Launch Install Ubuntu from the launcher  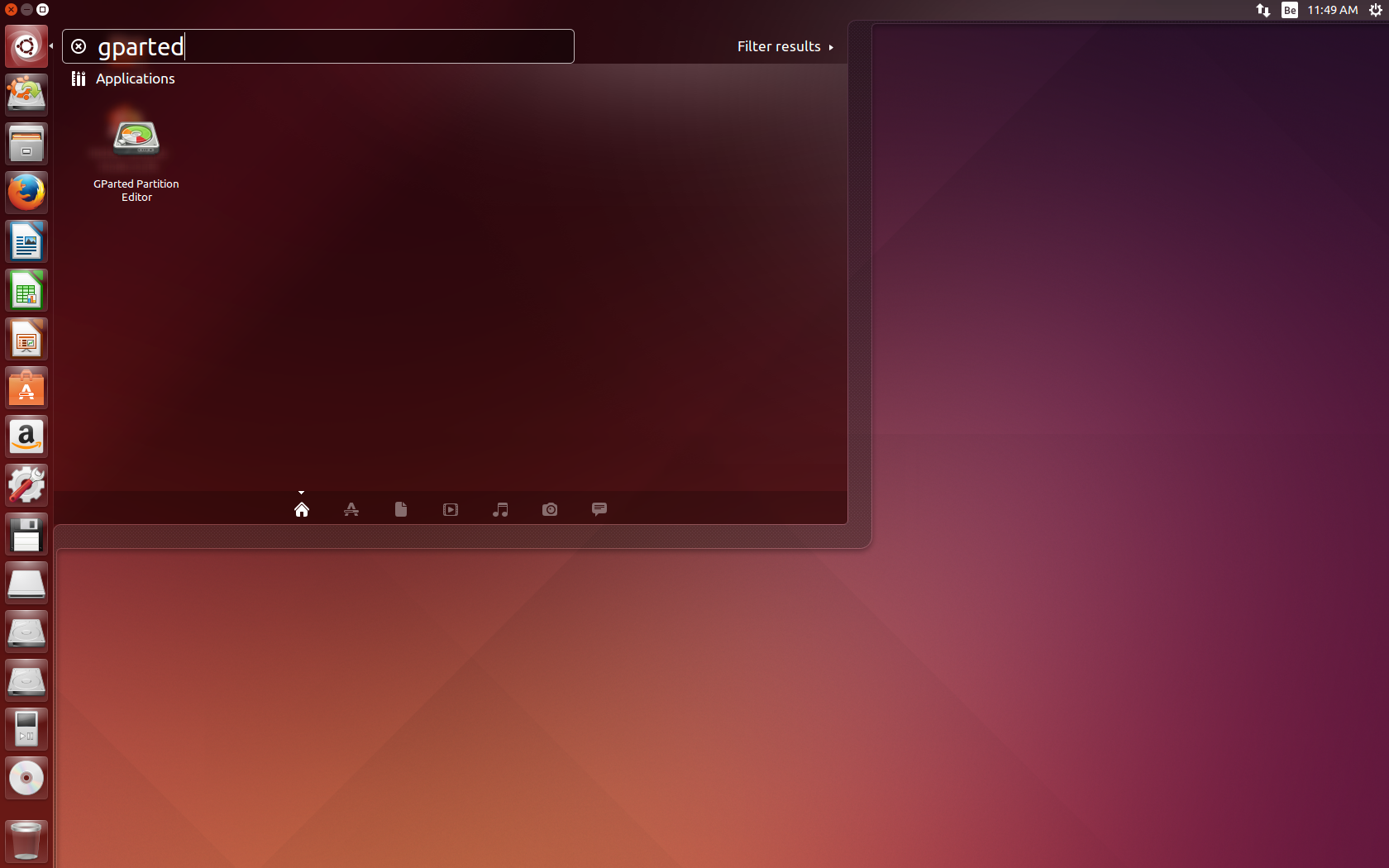pos(26,94)
